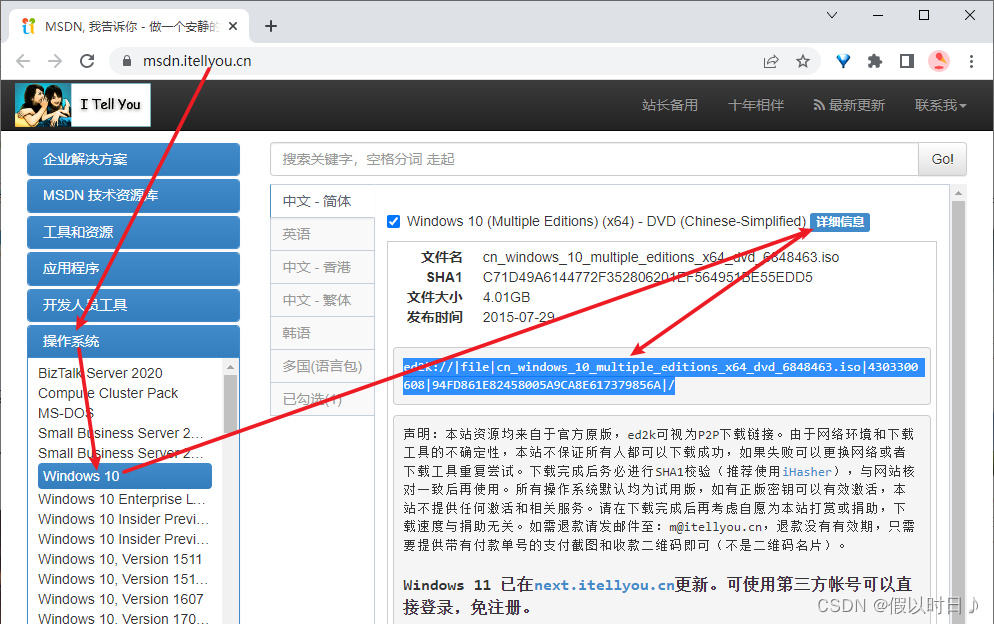Go back with the browser back arrow

pos(23,61)
